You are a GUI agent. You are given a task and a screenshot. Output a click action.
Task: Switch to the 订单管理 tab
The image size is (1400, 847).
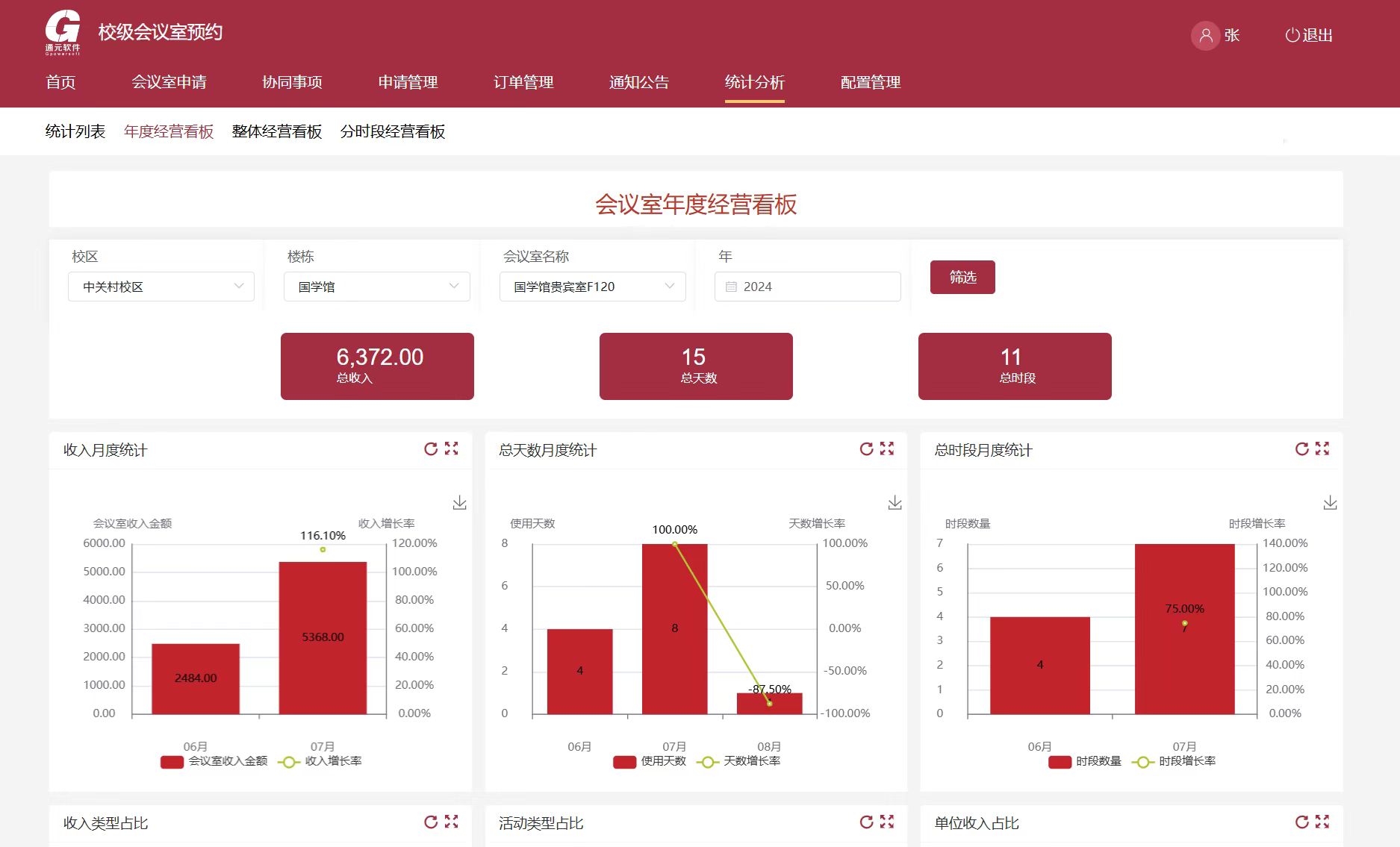pyautogui.click(x=523, y=82)
